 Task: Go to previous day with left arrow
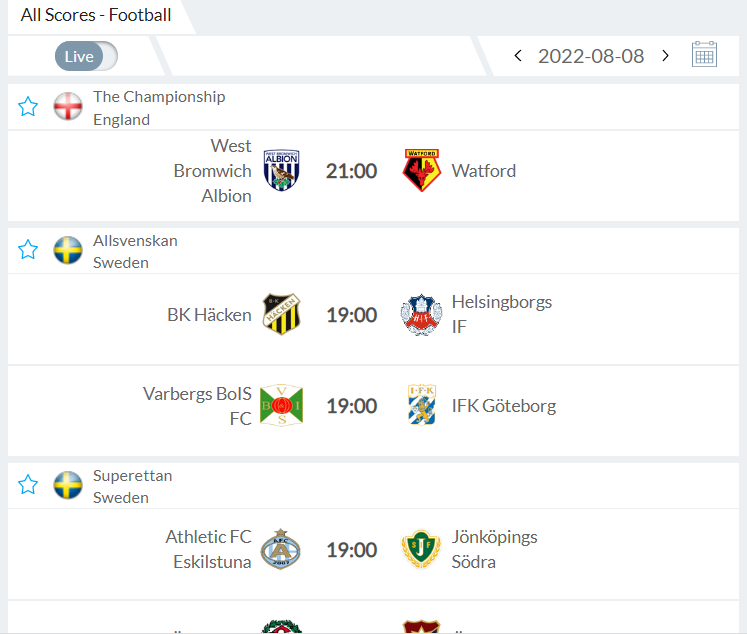[x=518, y=56]
